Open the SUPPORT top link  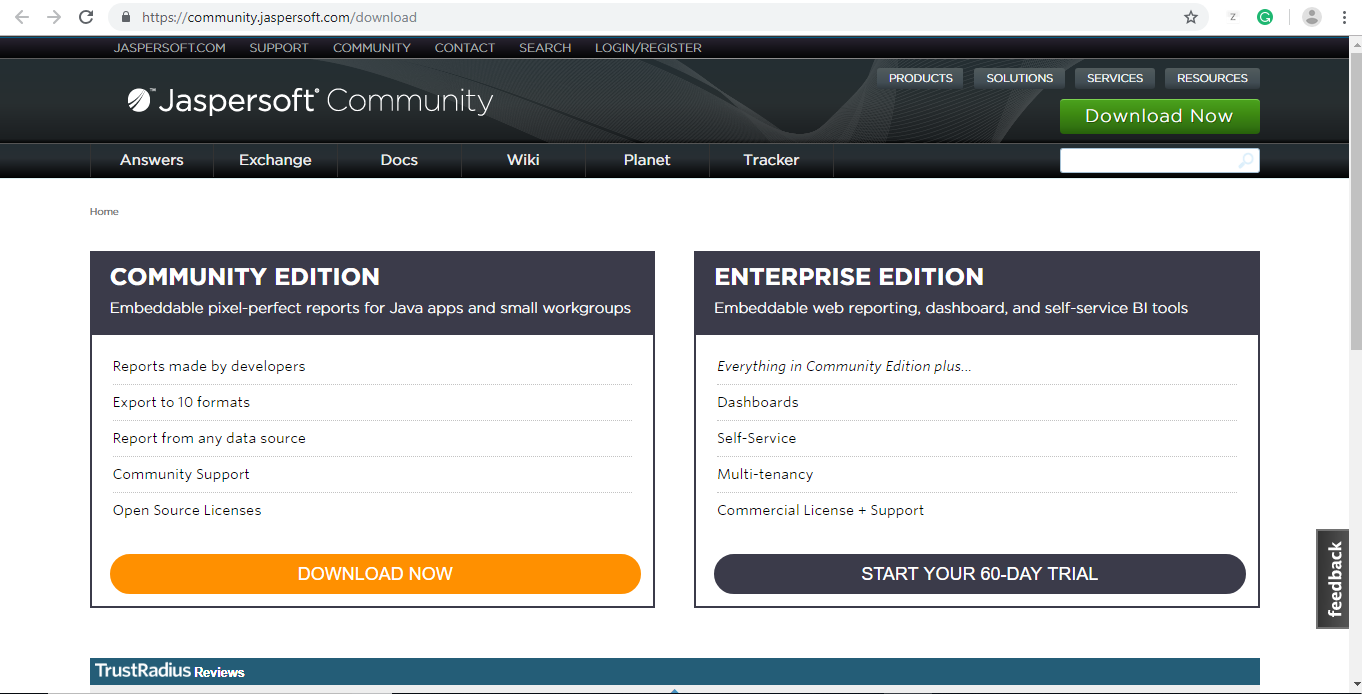279,47
